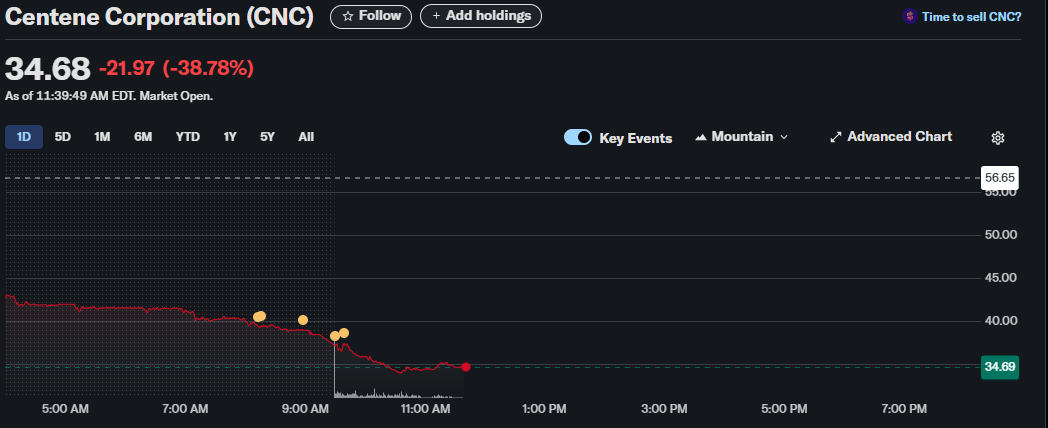Image resolution: width=1048 pixels, height=428 pixels.
Task: Choose the 1Y time range
Action: (230, 137)
